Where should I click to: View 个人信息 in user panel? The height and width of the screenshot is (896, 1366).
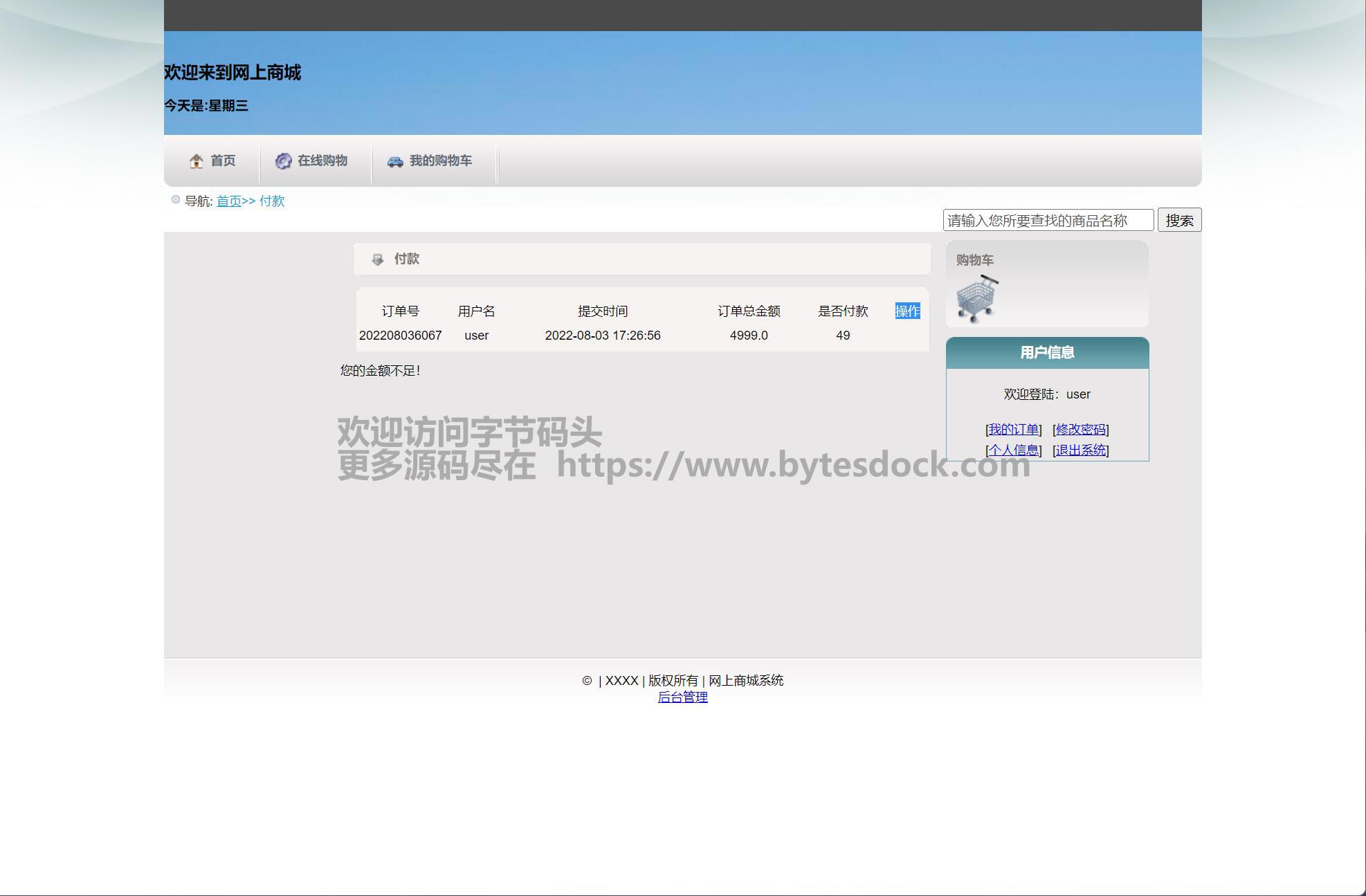click(1013, 450)
